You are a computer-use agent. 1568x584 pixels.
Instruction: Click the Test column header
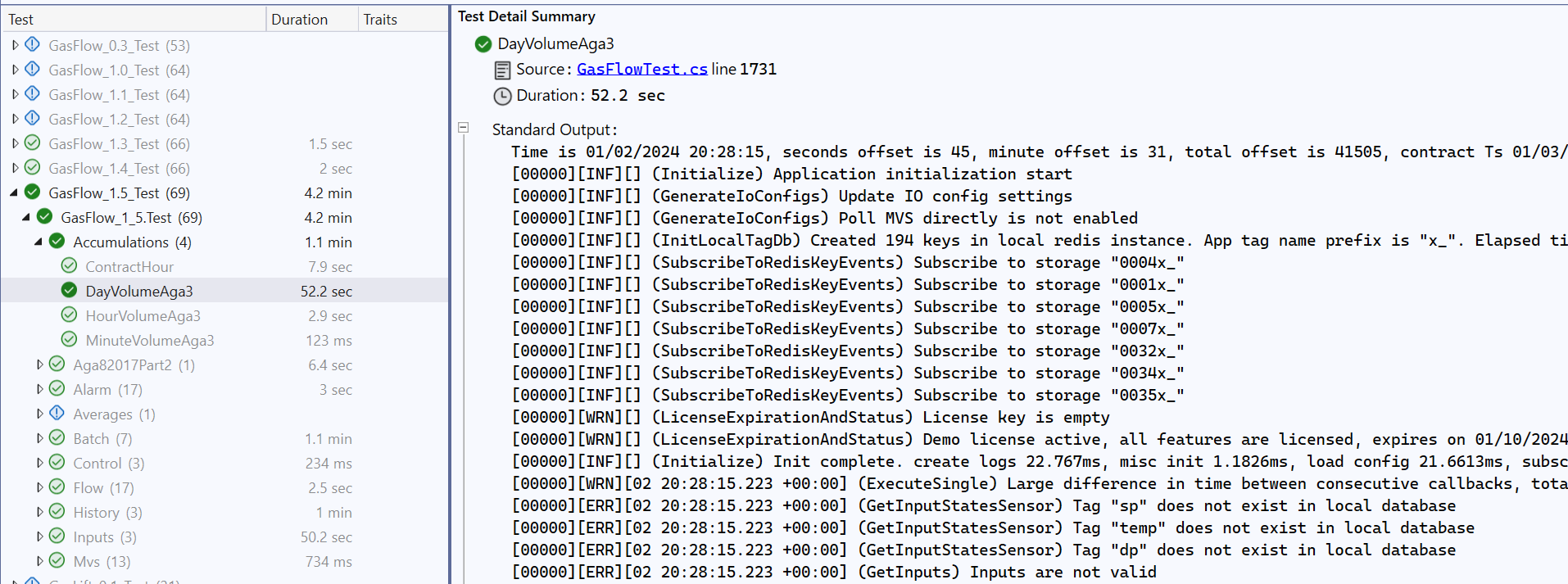click(x=21, y=20)
